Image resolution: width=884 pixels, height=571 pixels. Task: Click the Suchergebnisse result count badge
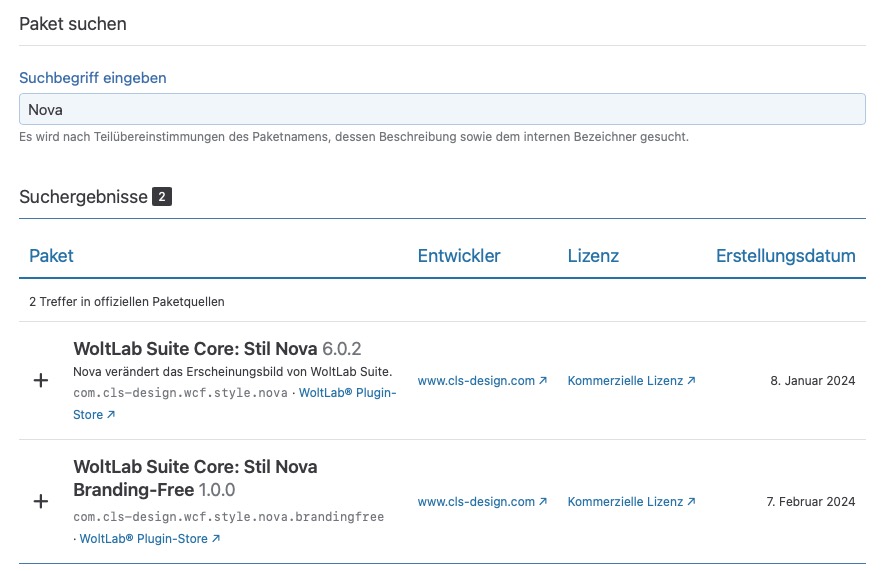tap(162, 197)
